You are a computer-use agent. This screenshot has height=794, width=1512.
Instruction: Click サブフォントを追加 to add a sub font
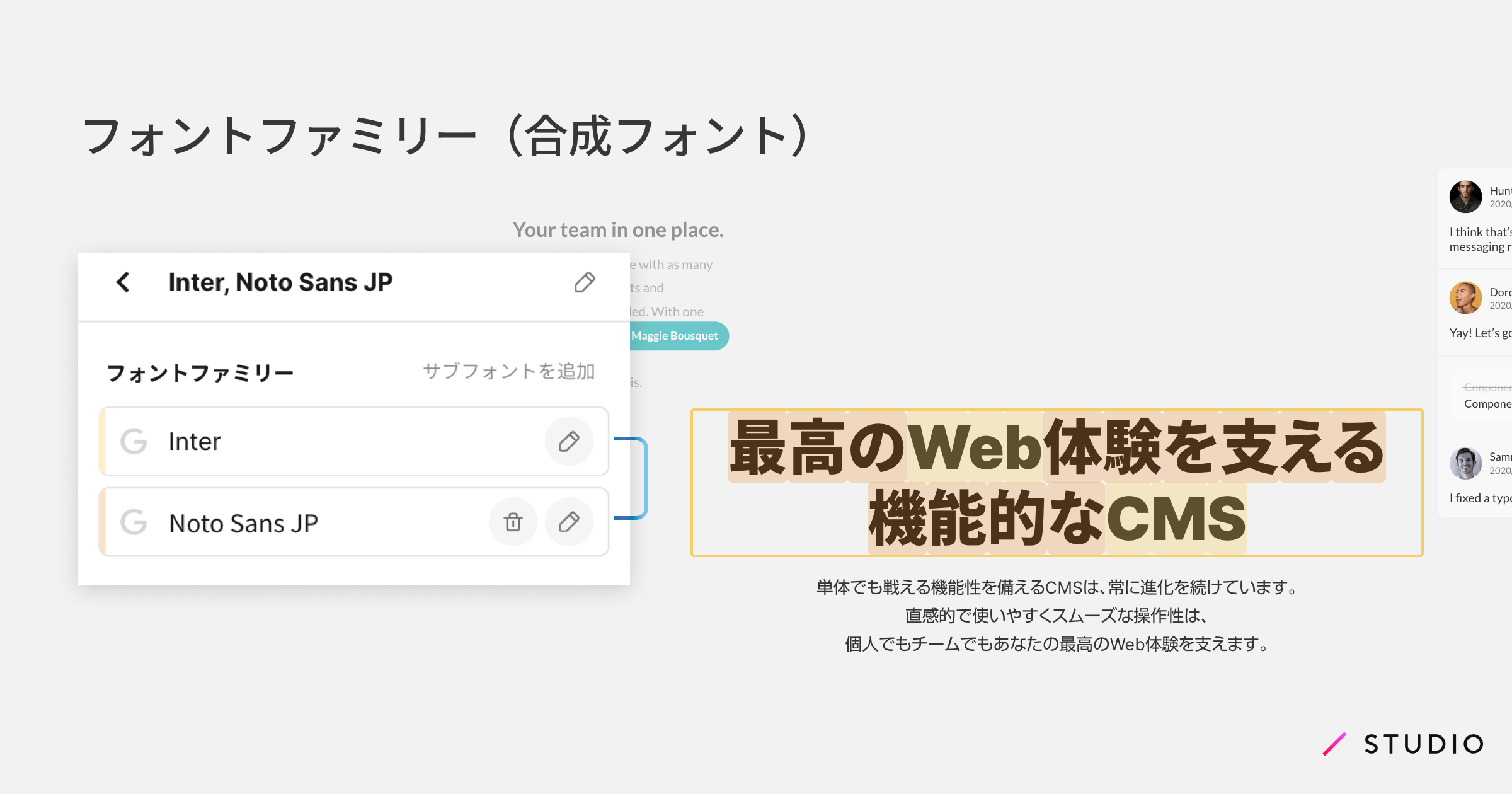click(x=508, y=371)
